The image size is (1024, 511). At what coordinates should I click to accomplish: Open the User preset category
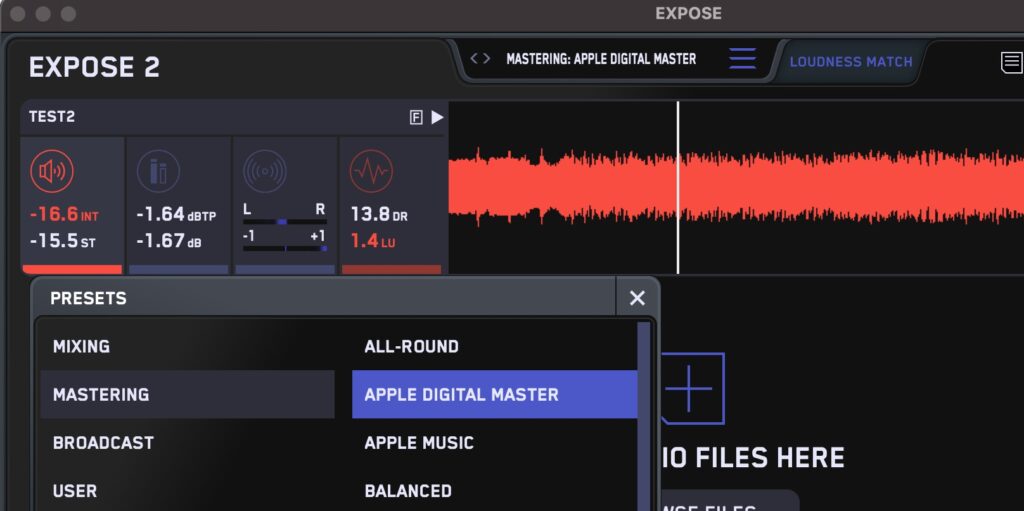tap(75, 491)
